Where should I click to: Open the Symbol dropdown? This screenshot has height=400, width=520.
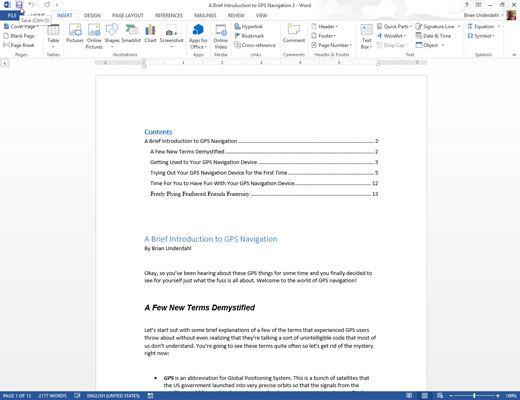(x=481, y=36)
